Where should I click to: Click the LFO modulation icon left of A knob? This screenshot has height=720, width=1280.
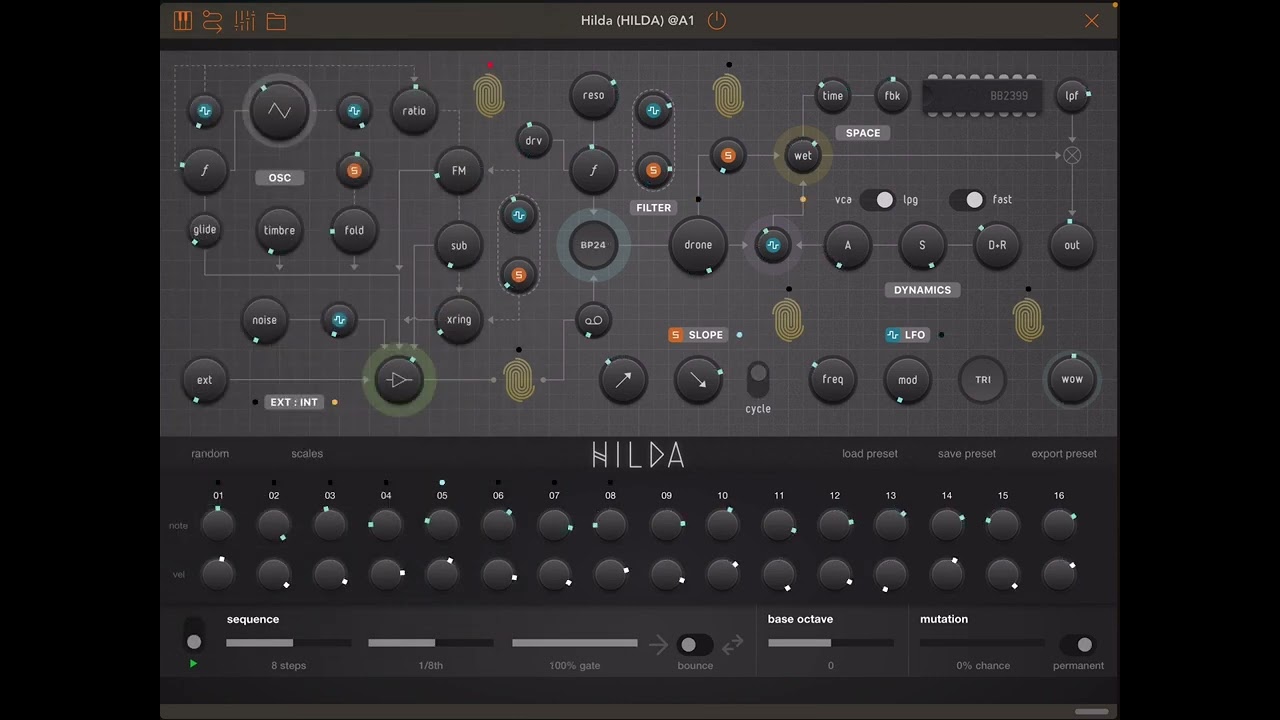point(772,245)
